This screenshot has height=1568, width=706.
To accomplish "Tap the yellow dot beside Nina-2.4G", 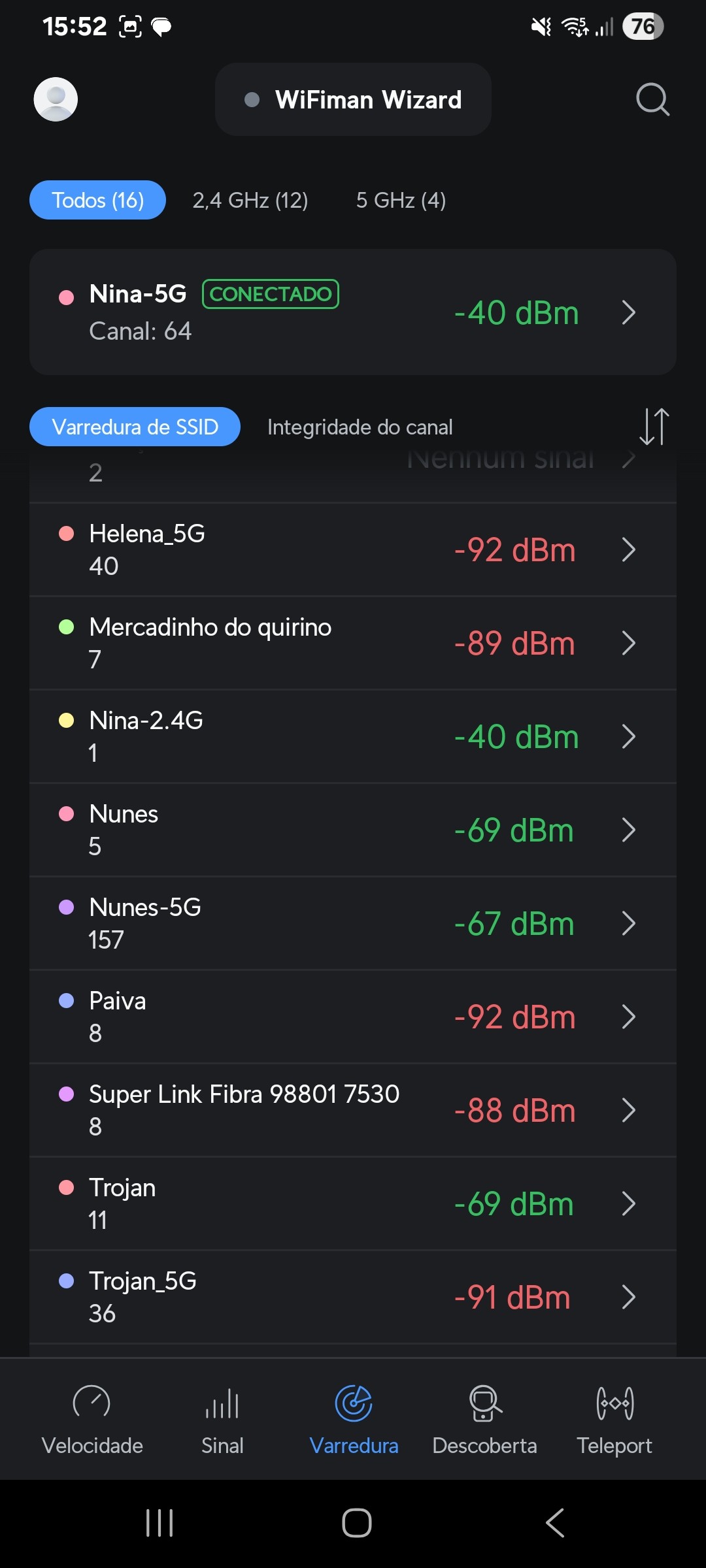I will point(66,720).
